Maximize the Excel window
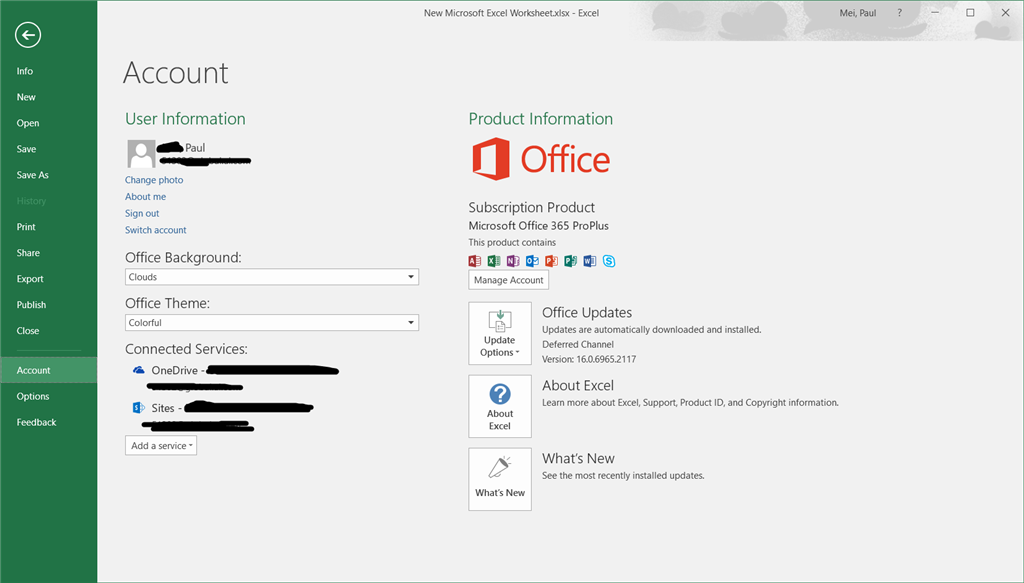Image resolution: width=1024 pixels, height=583 pixels. (970, 12)
